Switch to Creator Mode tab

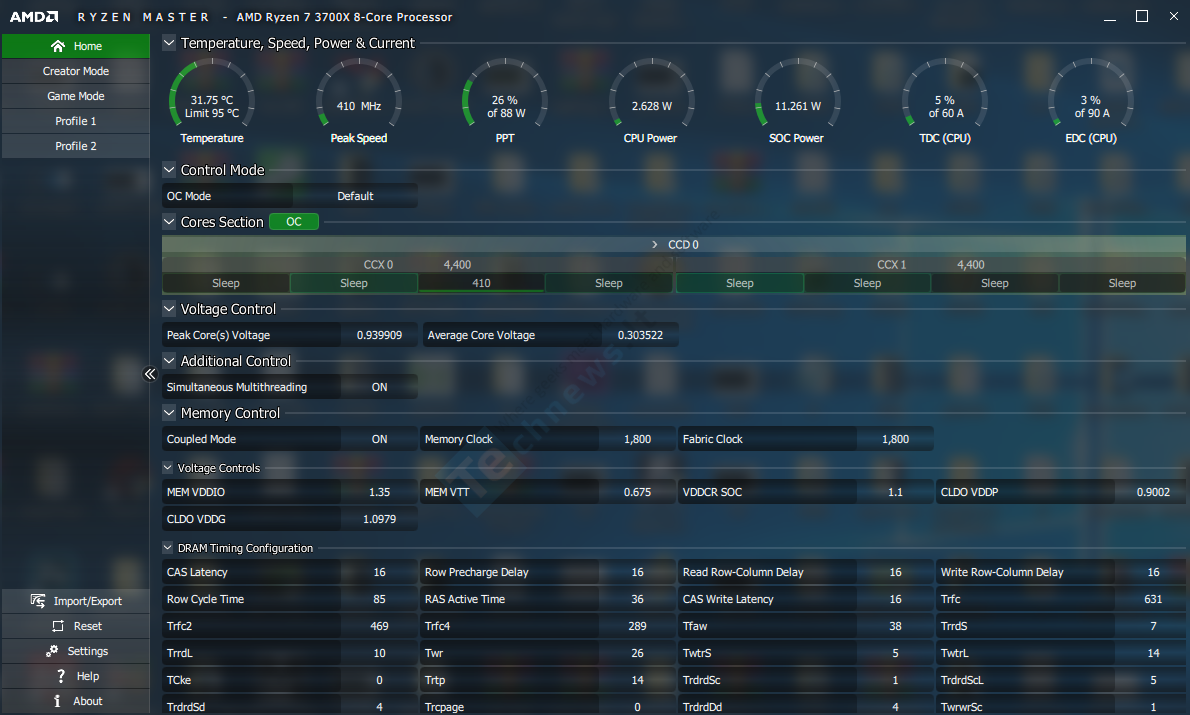pos(76,71)
